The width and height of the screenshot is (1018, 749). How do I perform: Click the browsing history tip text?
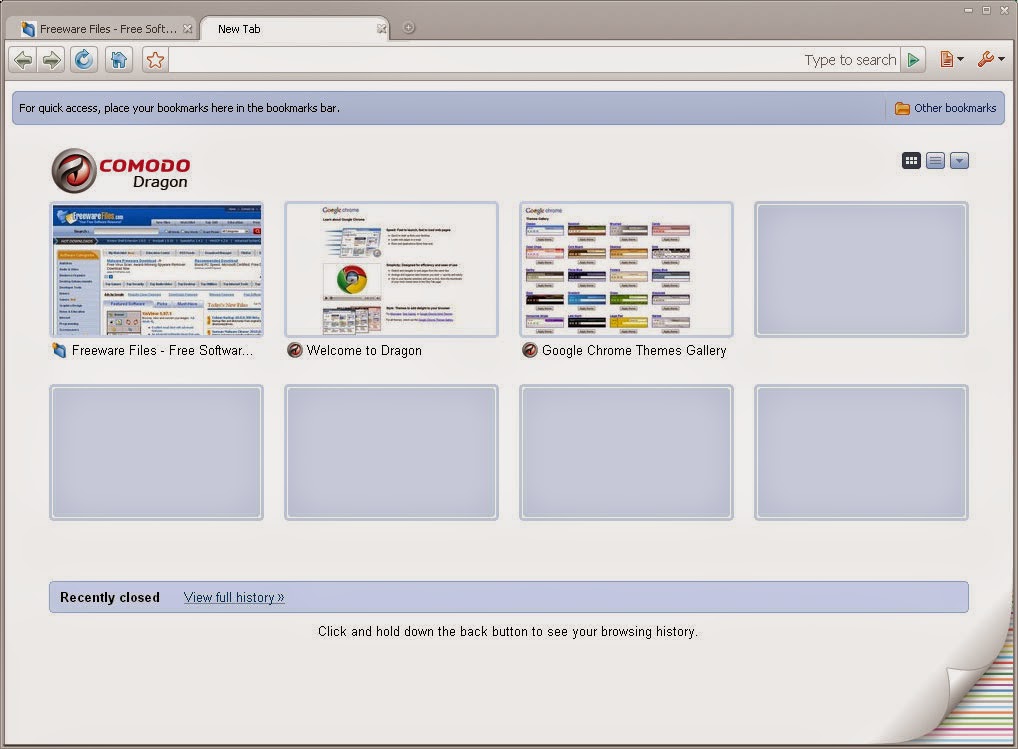pos(508,632)
